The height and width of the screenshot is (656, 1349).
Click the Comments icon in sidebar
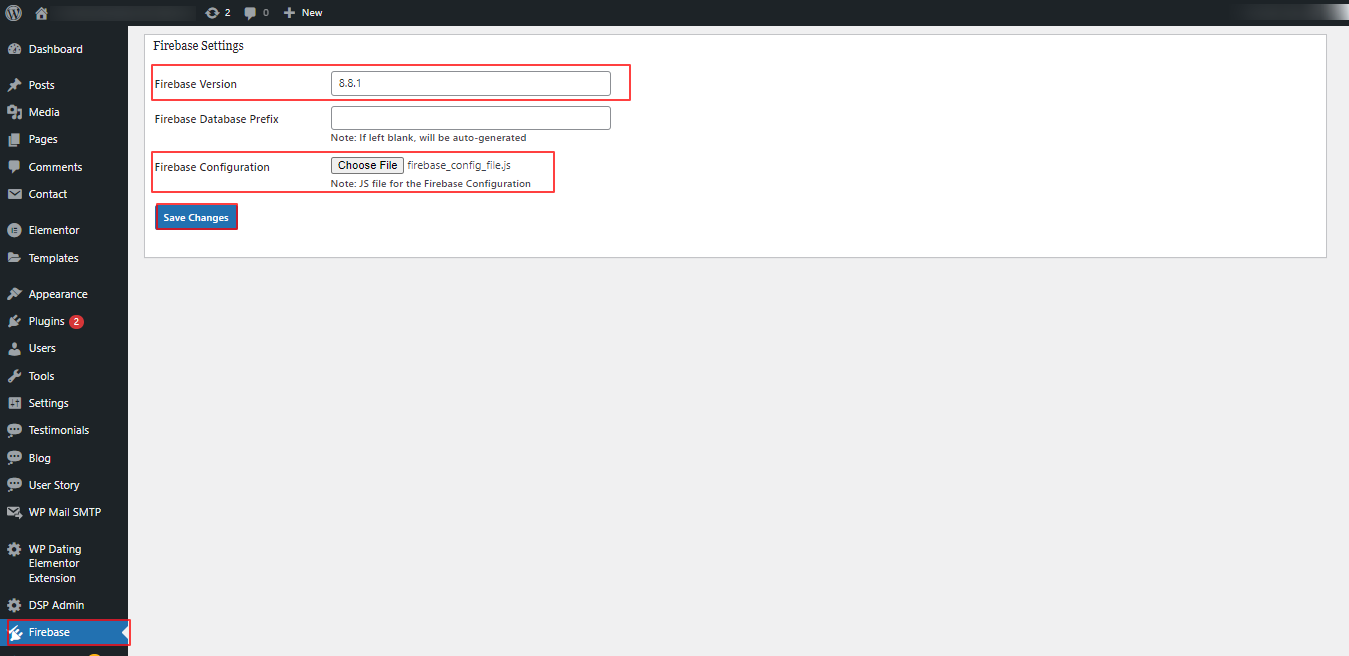tap(14, 167)
